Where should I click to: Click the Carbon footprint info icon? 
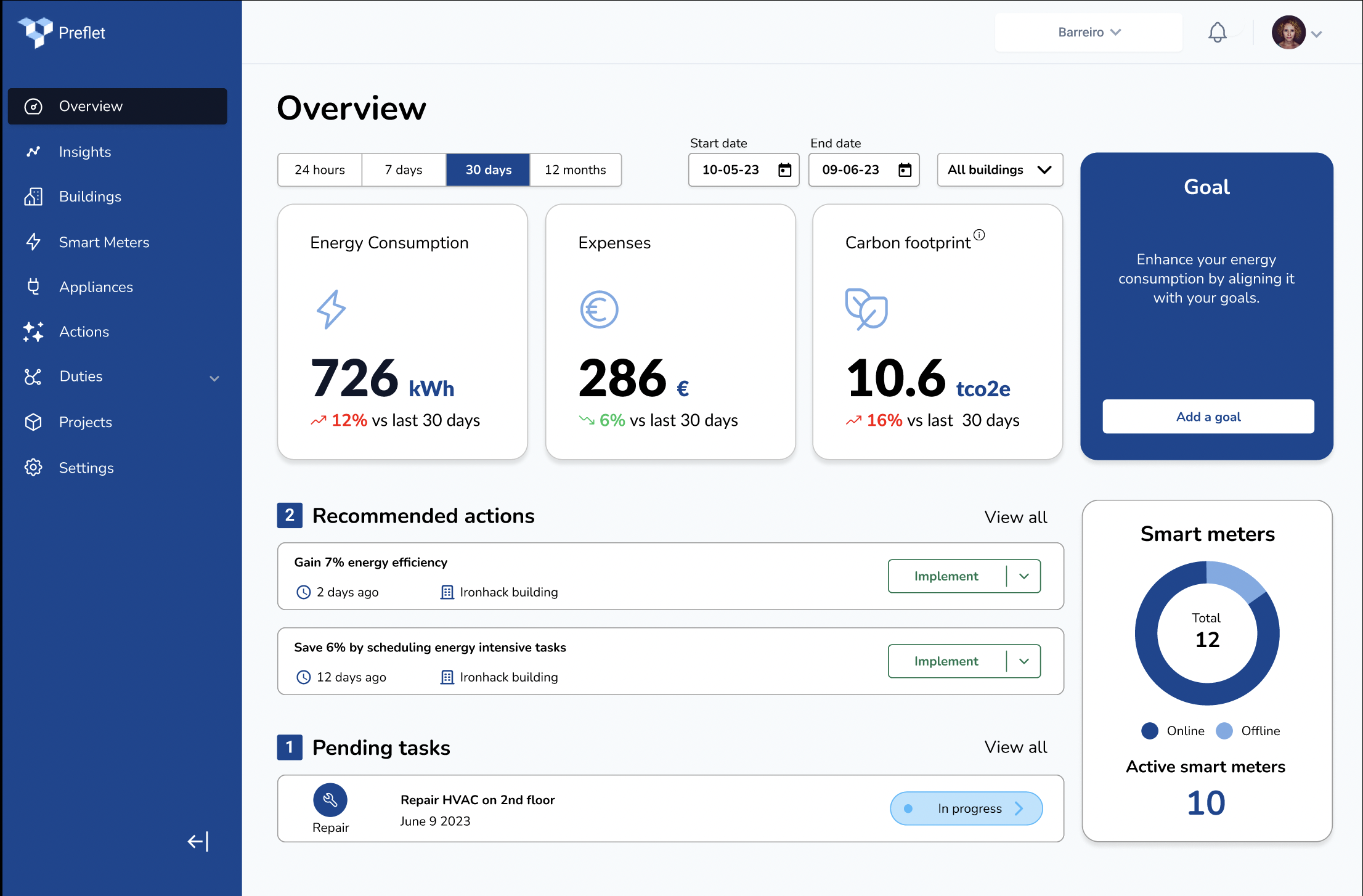tap(979, 235)
